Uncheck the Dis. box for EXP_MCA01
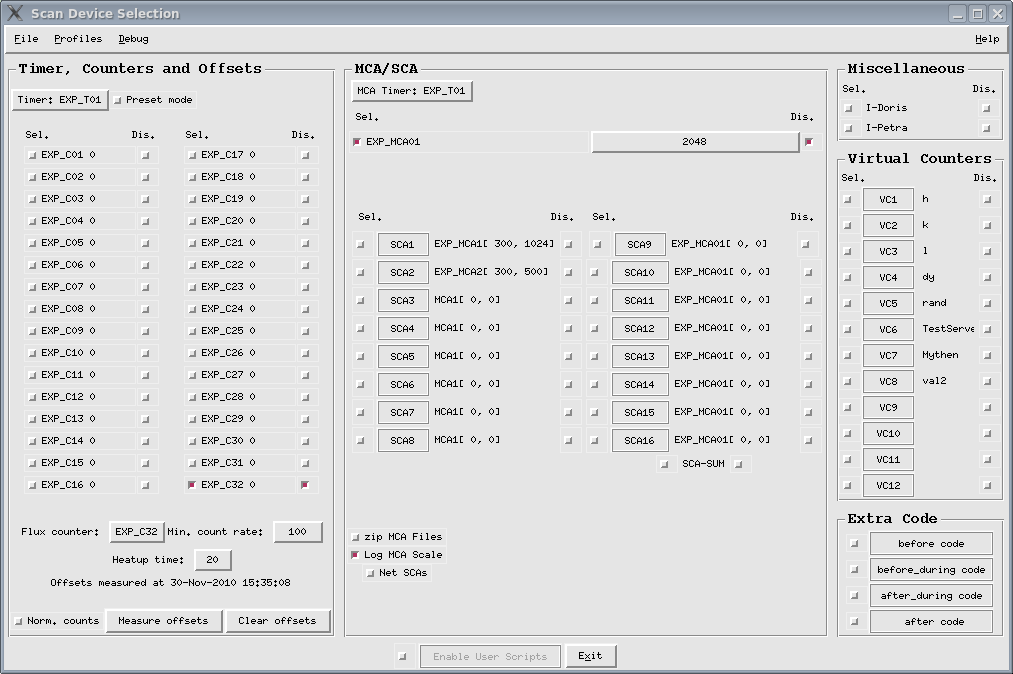 click(809, 142)
